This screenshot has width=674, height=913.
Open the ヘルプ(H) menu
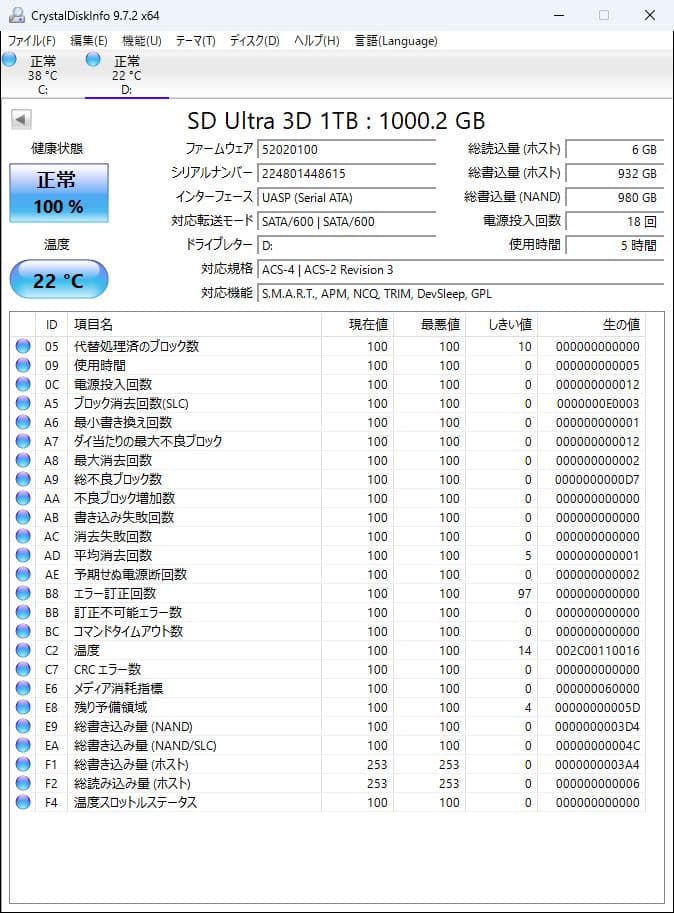point(317,41)
